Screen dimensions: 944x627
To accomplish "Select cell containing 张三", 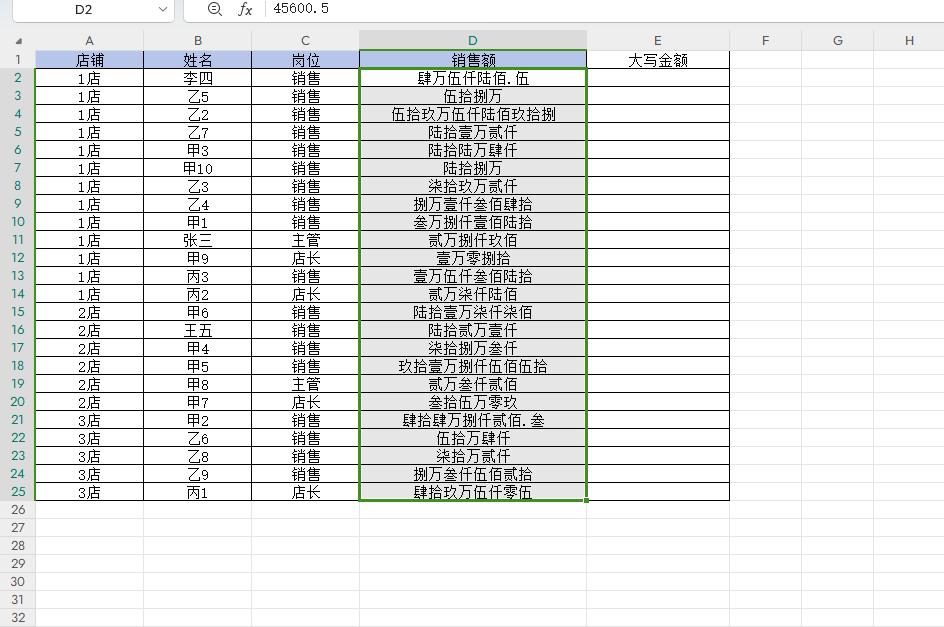I will pos(197,240).
